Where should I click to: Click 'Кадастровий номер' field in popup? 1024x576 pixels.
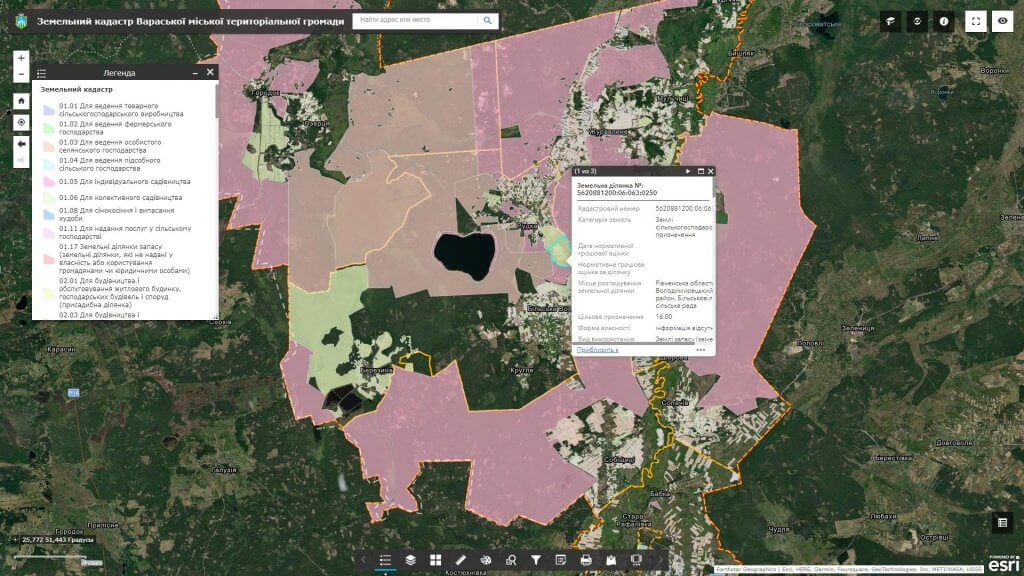coord(609,209)
